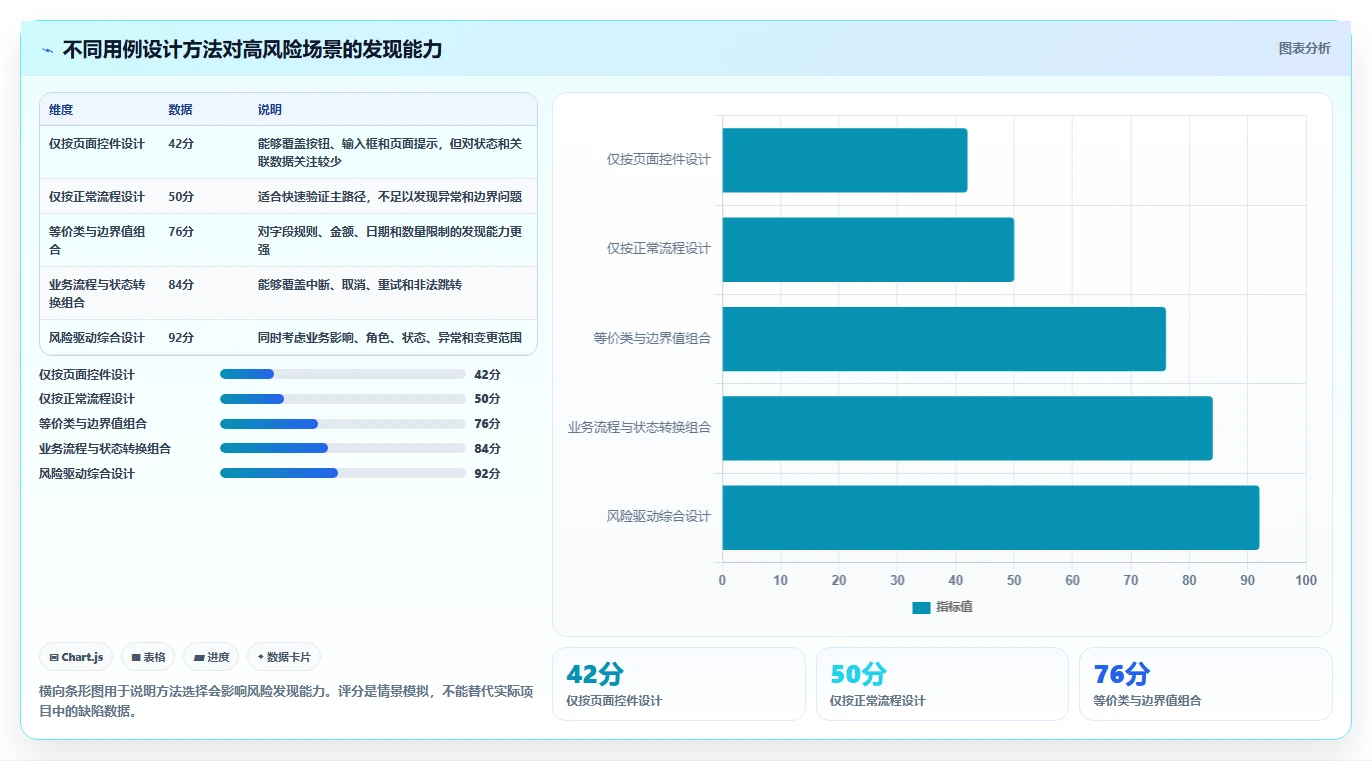Select the 表格 tag chip
The image size is (1372, 761).
148,657
